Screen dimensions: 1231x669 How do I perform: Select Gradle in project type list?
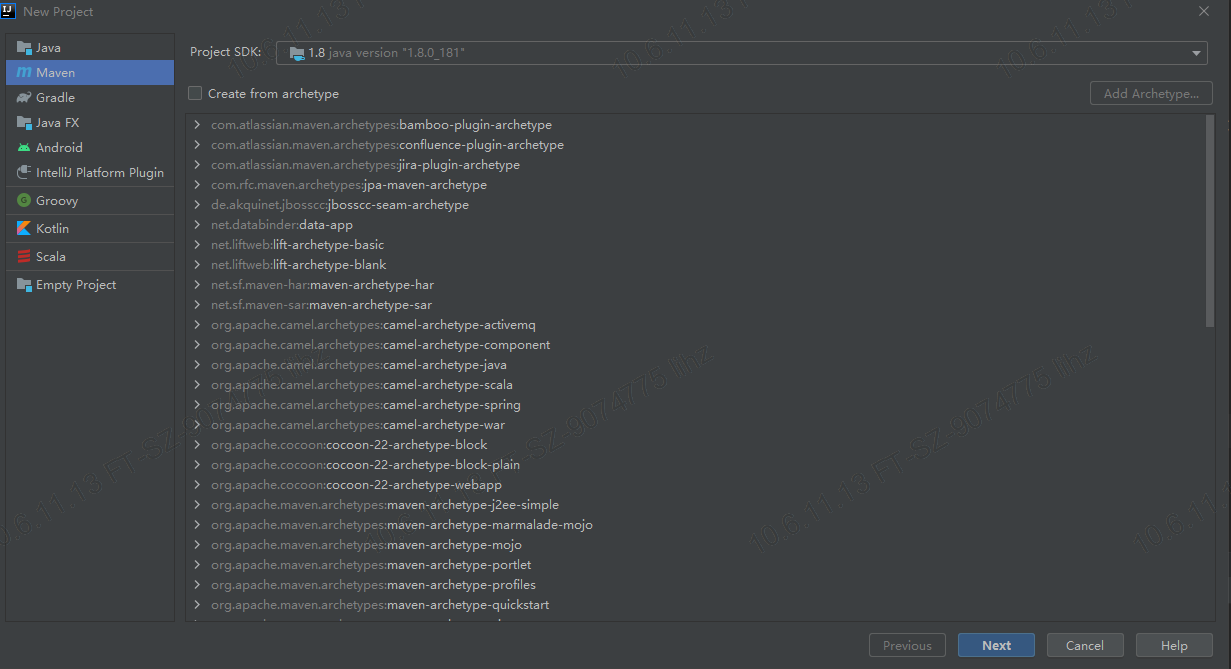(x=90, y=97)
